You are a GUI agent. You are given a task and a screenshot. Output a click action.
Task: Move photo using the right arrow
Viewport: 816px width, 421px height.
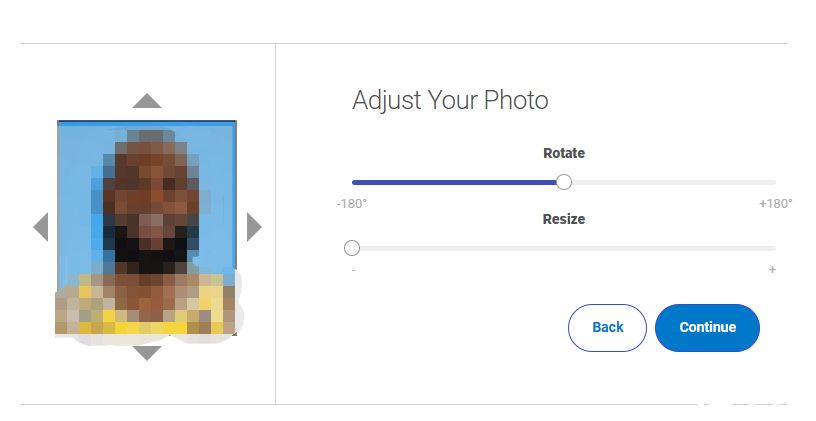click(254, 227)
